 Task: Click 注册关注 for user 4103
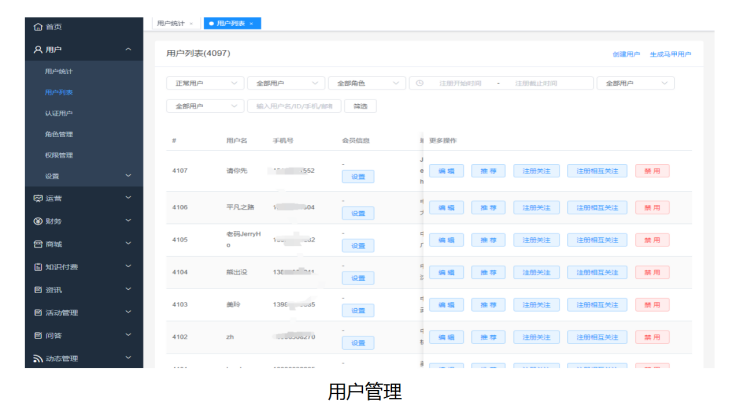[x=537, y=305]
